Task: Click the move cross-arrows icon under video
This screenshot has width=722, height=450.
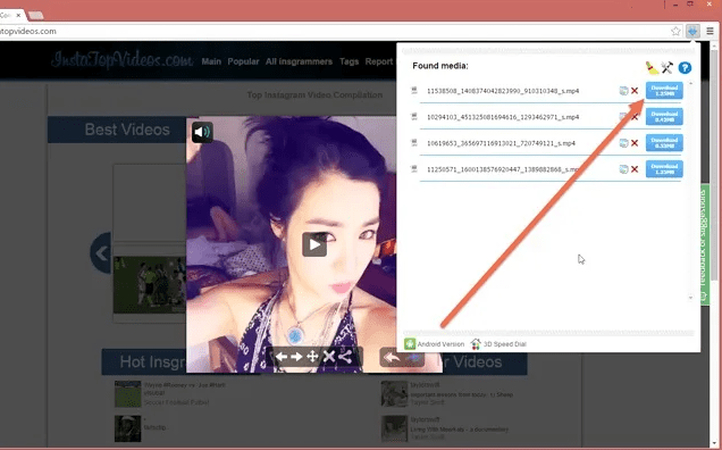Action: tap(313, 357)
